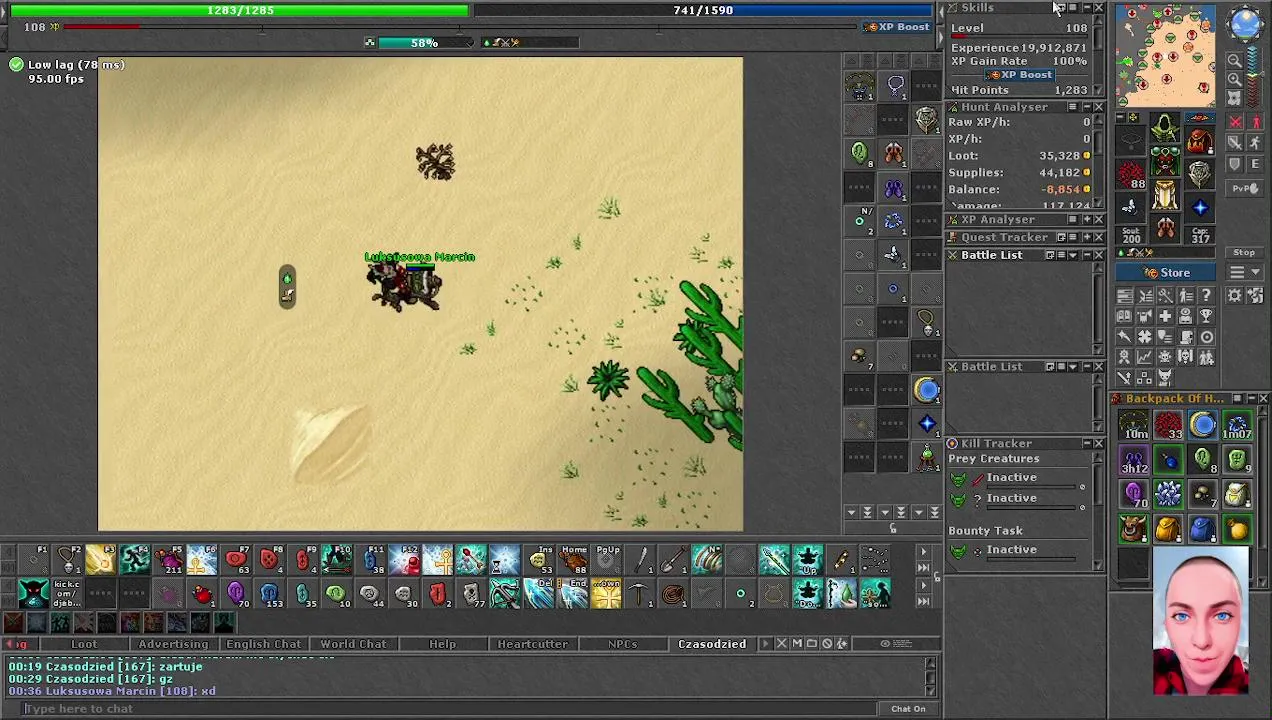Open first Battle List filter dropdown arrow
The image size is (1272, 720).
click(1073, 255)
